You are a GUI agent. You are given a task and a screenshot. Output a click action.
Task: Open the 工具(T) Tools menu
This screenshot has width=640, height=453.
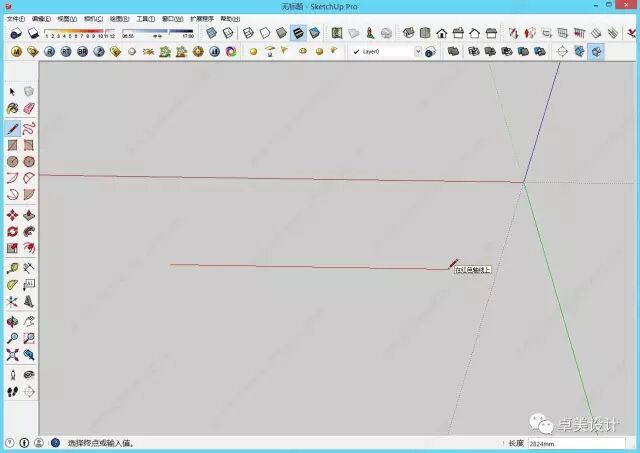(x=145, y=19)
